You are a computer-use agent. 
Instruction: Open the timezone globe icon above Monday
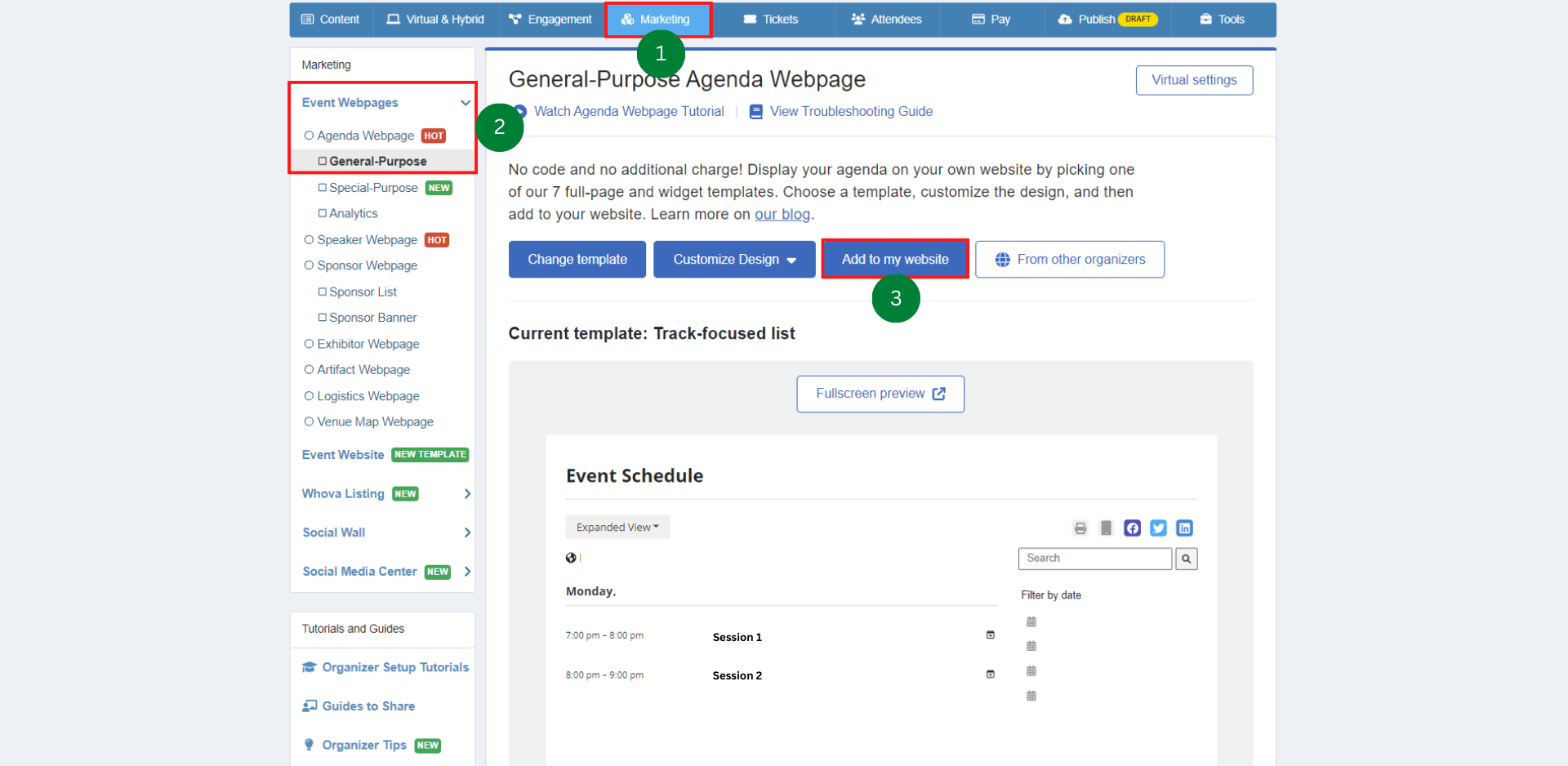569,558
